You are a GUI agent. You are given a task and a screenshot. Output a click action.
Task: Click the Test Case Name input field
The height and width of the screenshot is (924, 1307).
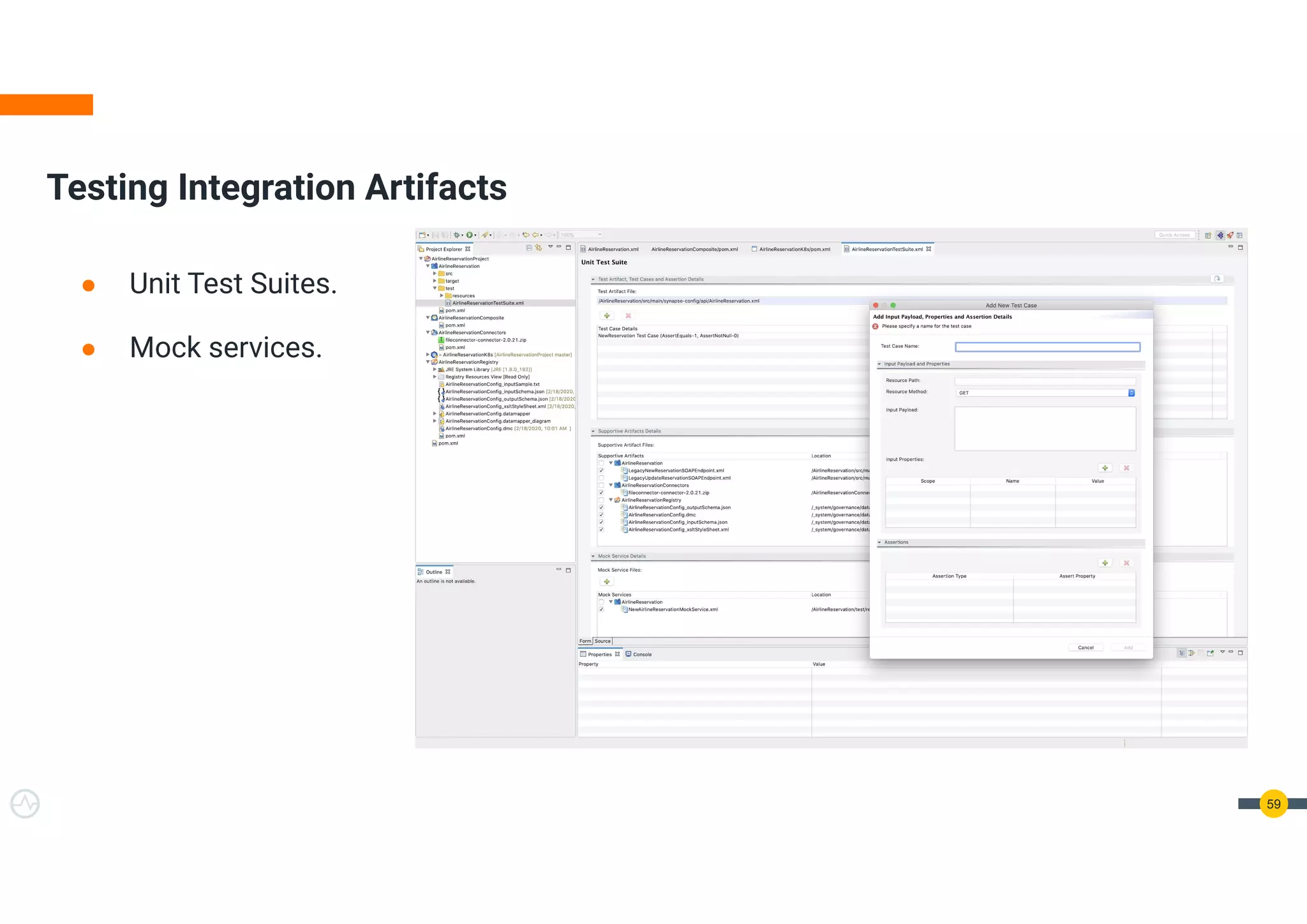1047,347
